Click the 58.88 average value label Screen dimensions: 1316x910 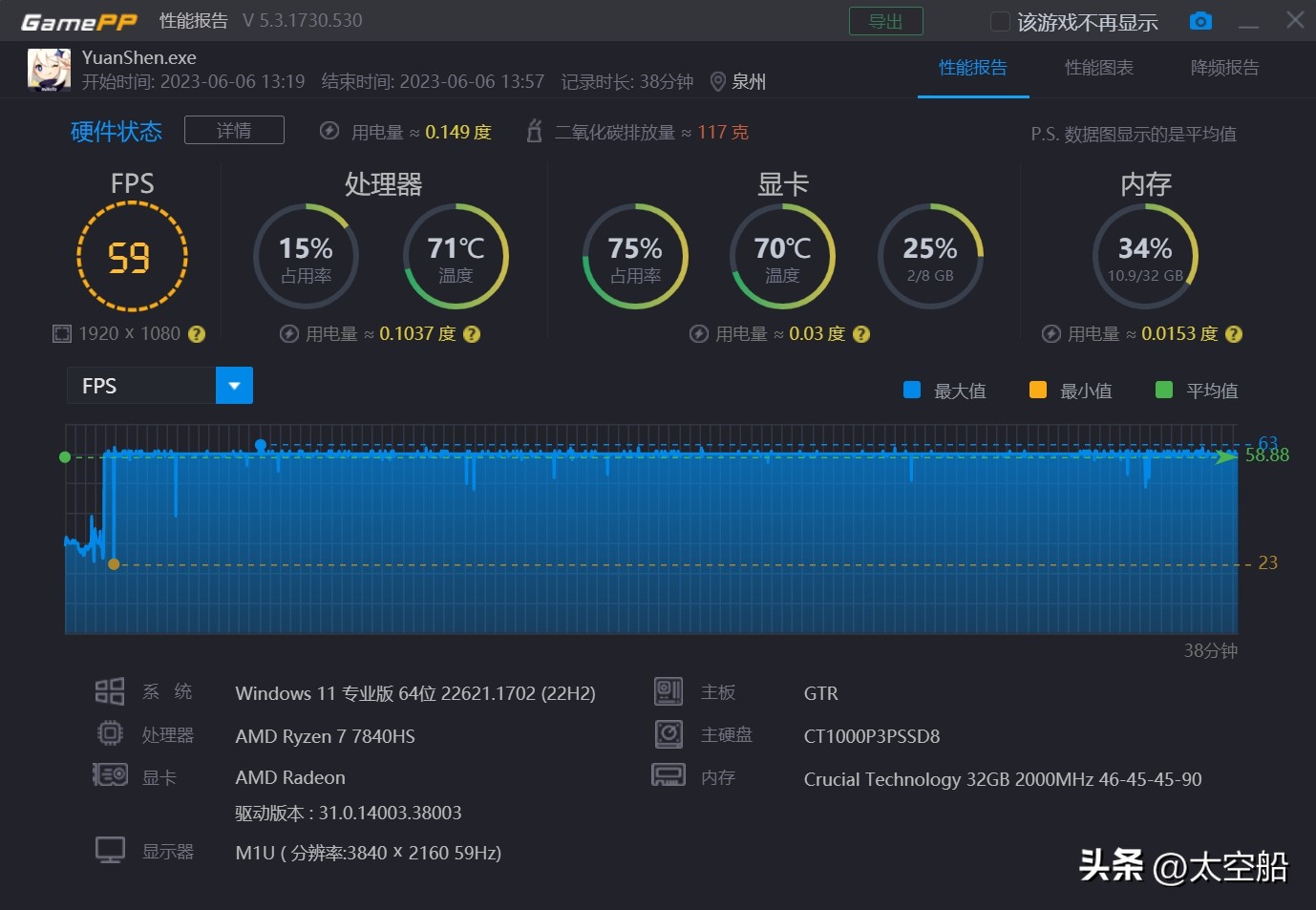pyautogui.click(x=1267, y=455)
